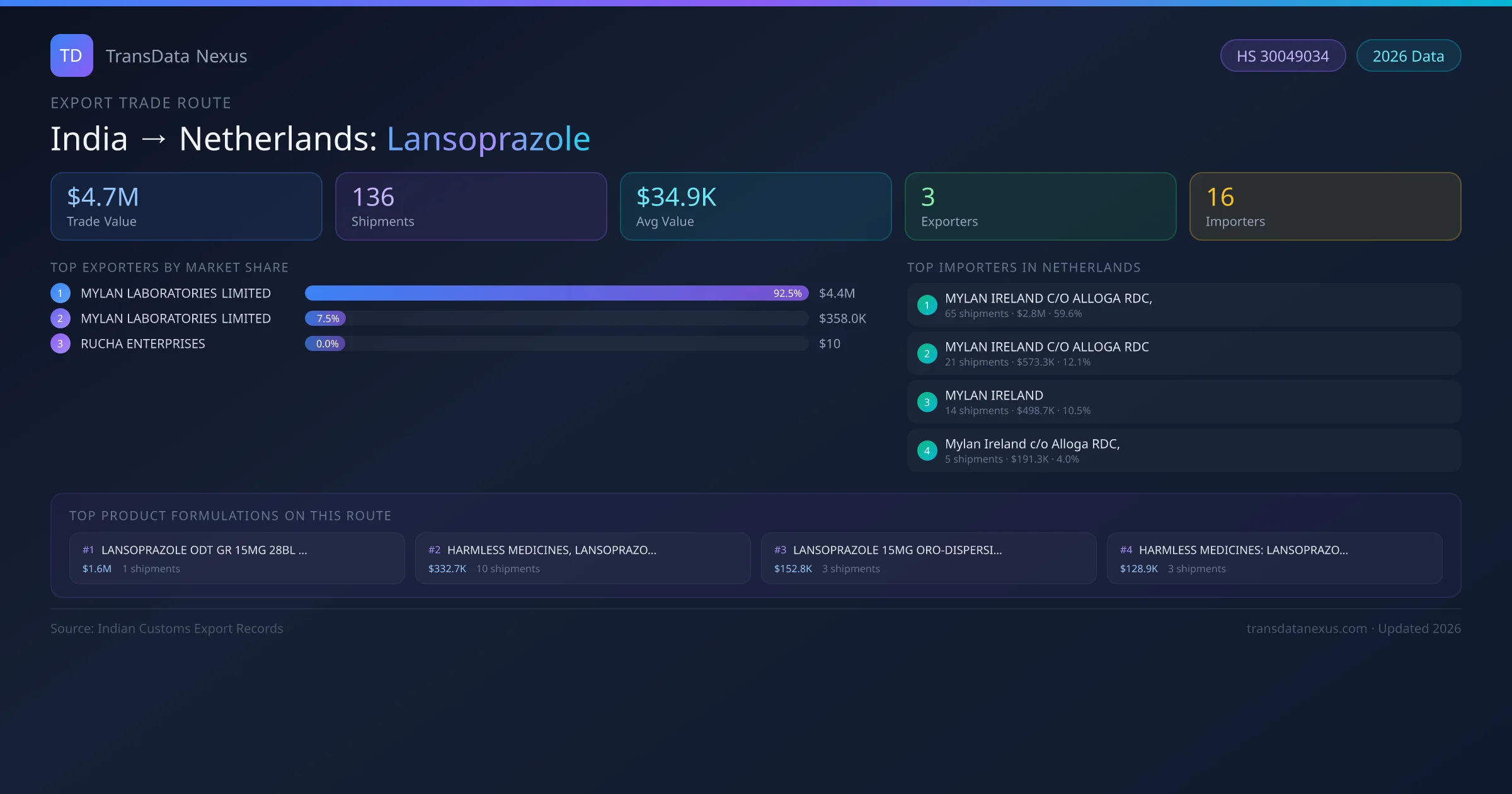Screen dimensions: 1512x794
Task: Open the 16 Importers stat card
Action: click(x=1325, y=206)
